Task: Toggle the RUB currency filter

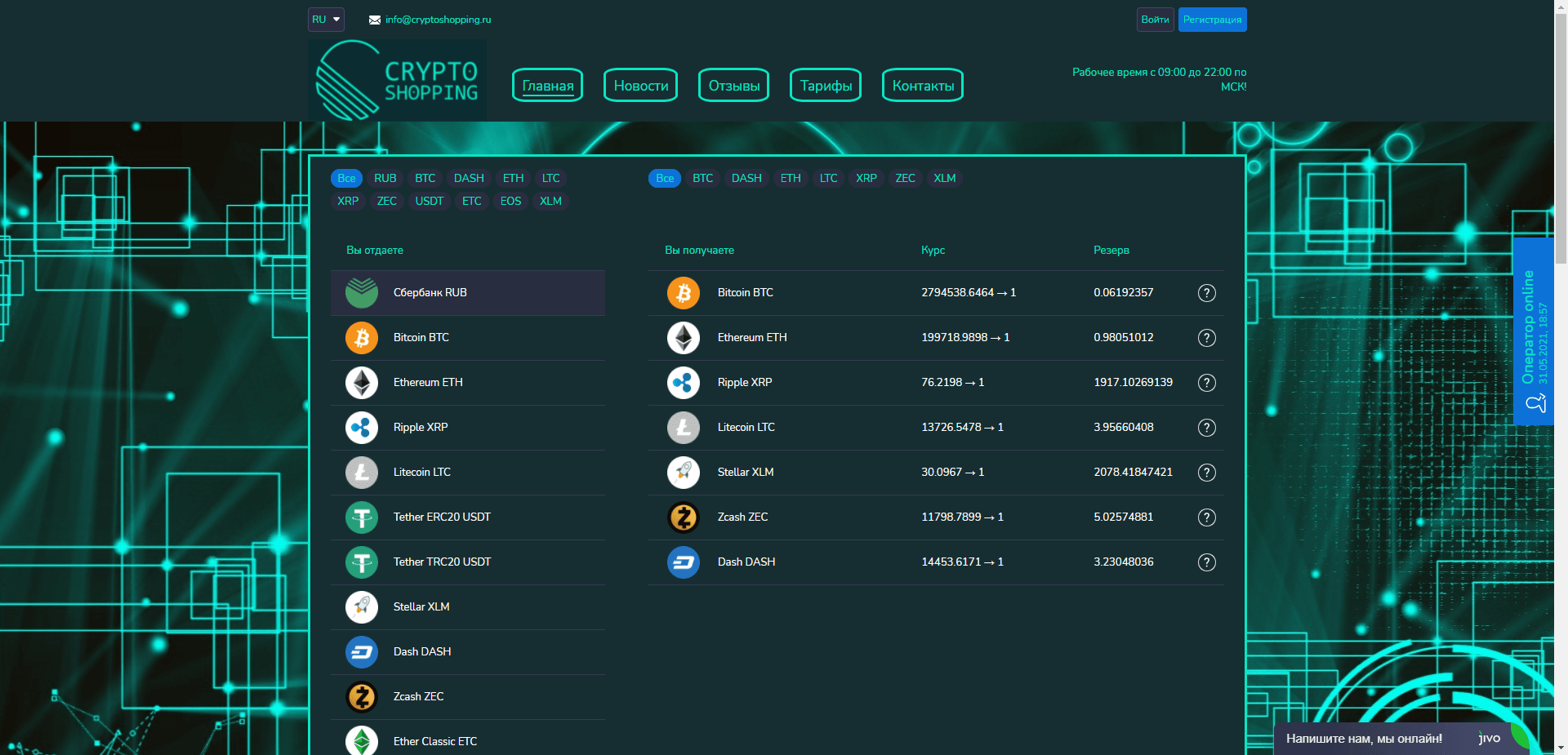Action: tap(385, 178)
